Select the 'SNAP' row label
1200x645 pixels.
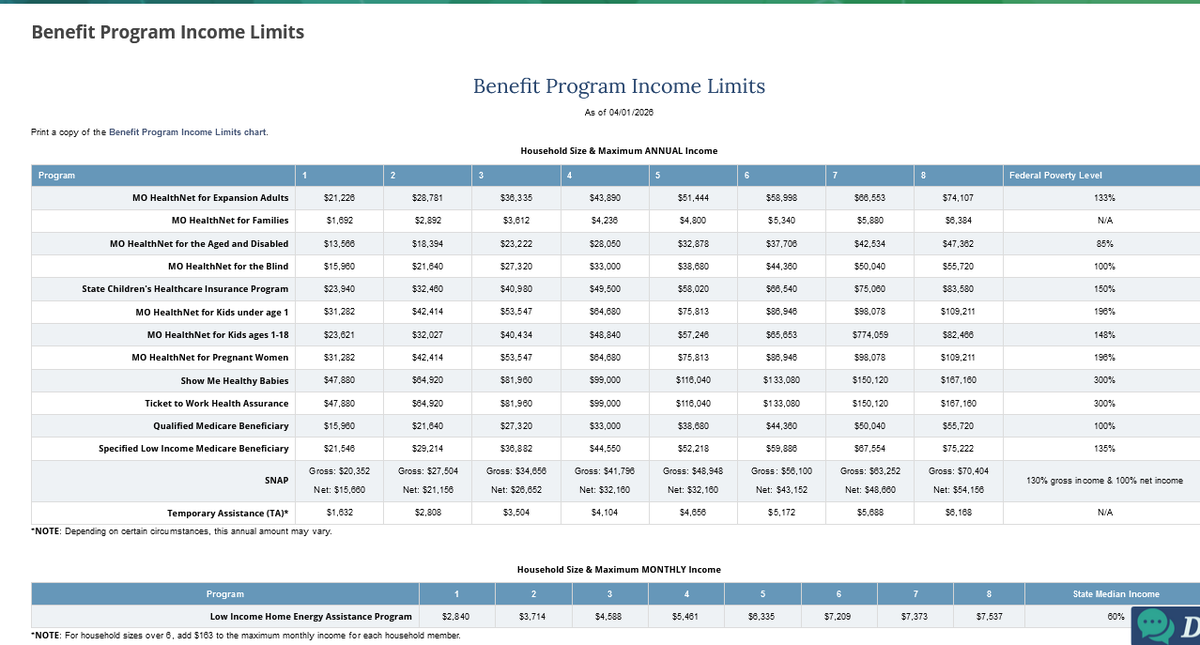tap(276, 480)
